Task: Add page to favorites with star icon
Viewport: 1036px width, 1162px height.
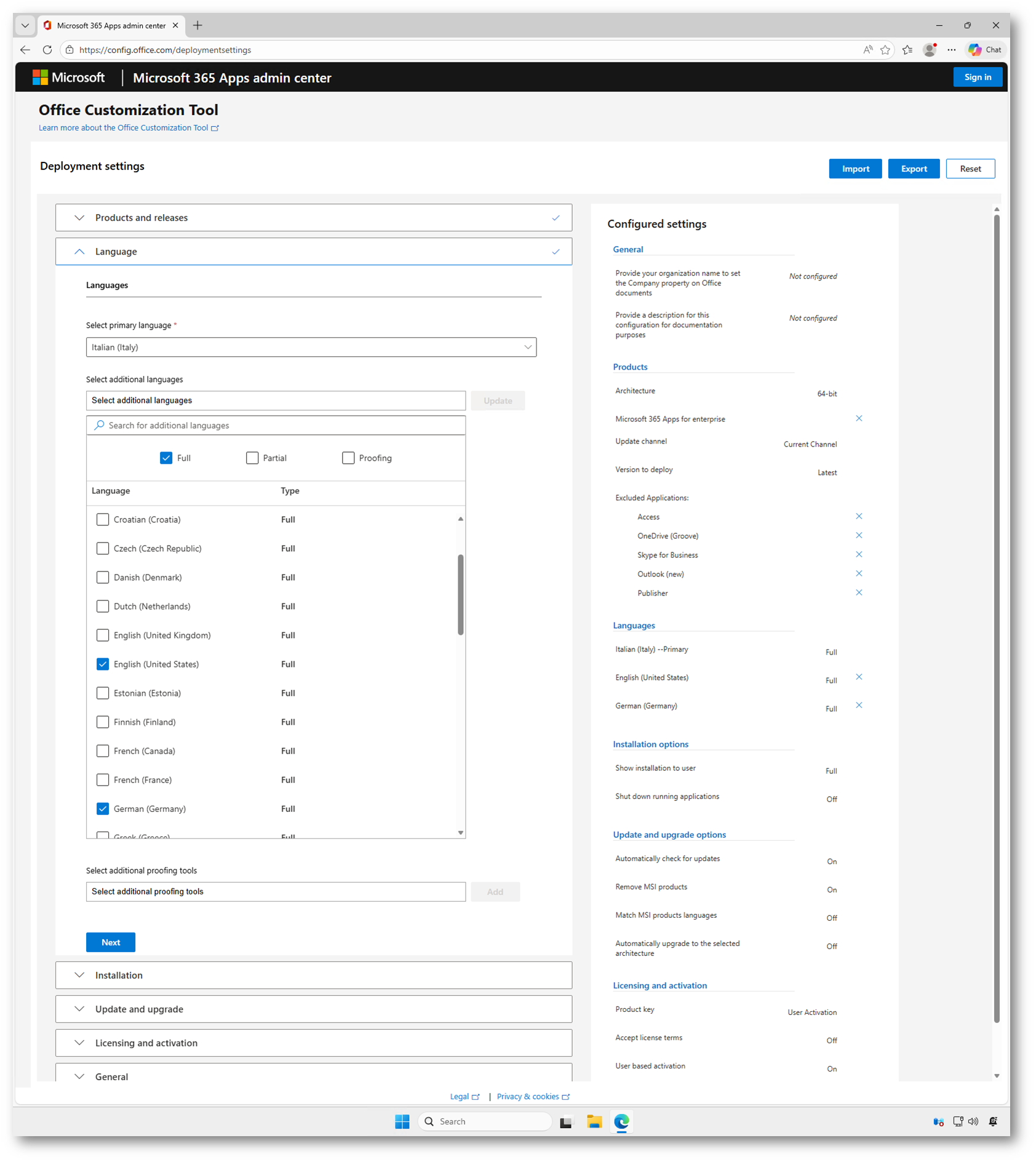Action: 885,50
